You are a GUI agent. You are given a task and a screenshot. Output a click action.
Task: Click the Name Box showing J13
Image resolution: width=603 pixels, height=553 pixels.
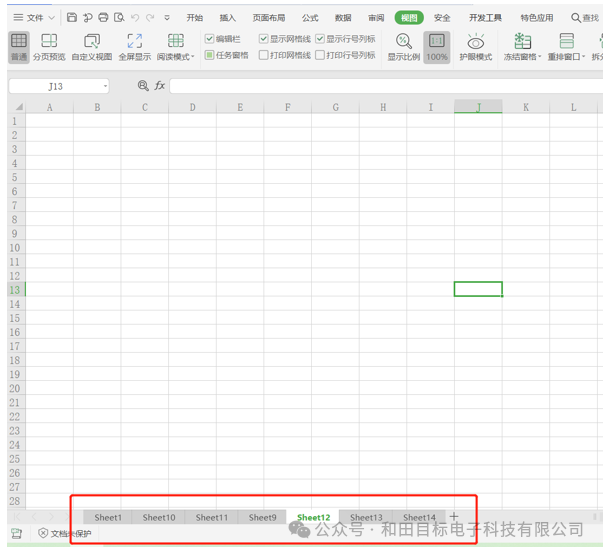(59, 86)
